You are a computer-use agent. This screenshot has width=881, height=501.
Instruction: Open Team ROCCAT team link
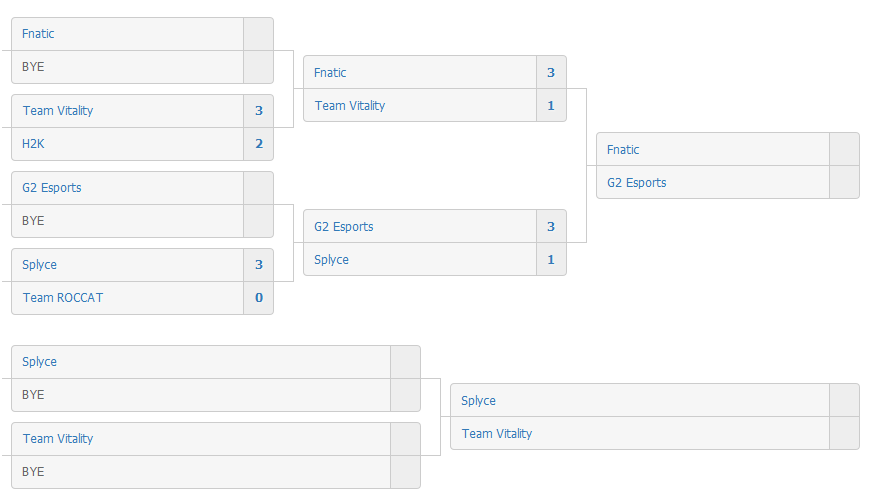coord(63,298)
